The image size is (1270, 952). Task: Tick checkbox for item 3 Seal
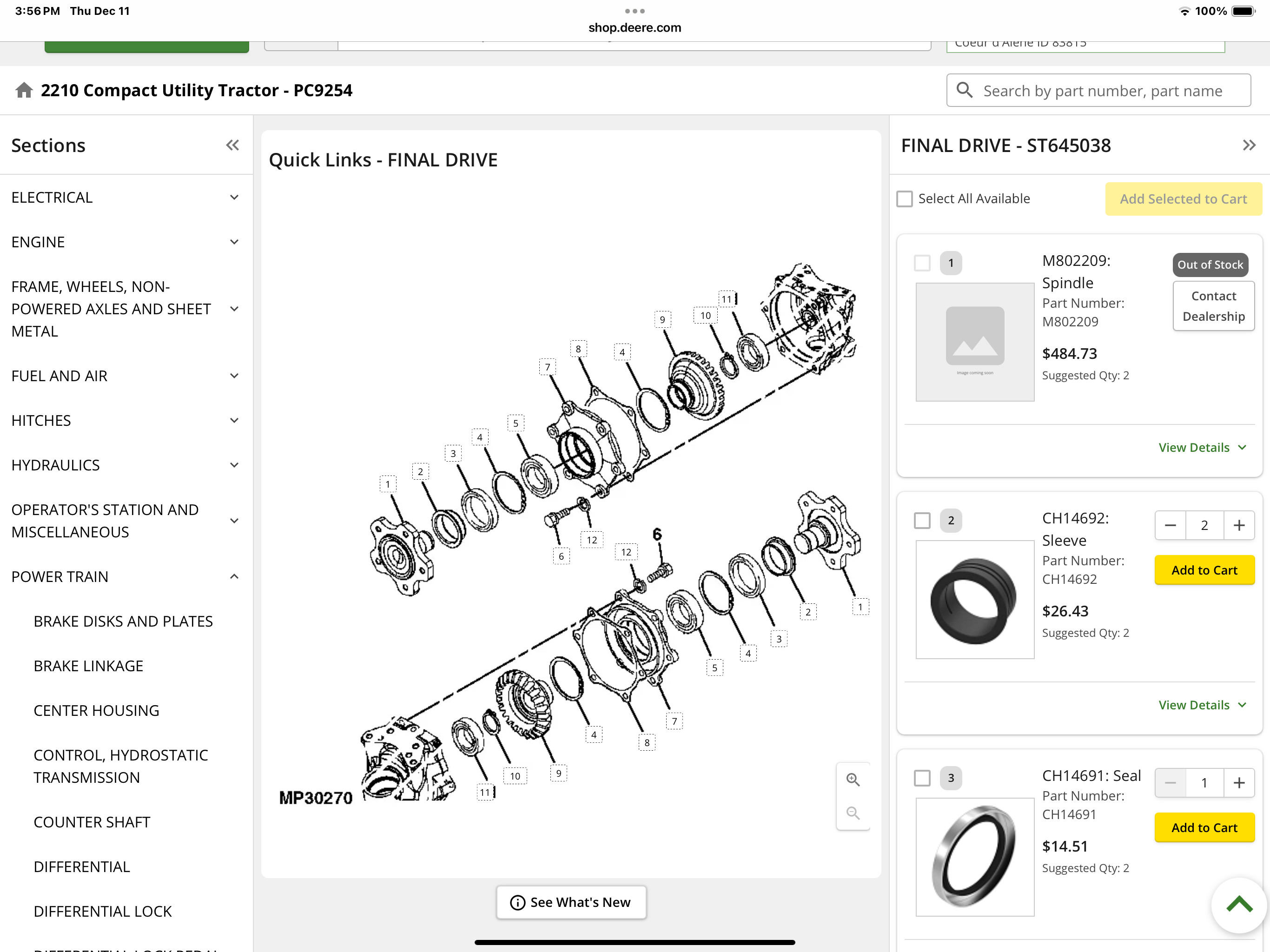click(x=922, y=778)
